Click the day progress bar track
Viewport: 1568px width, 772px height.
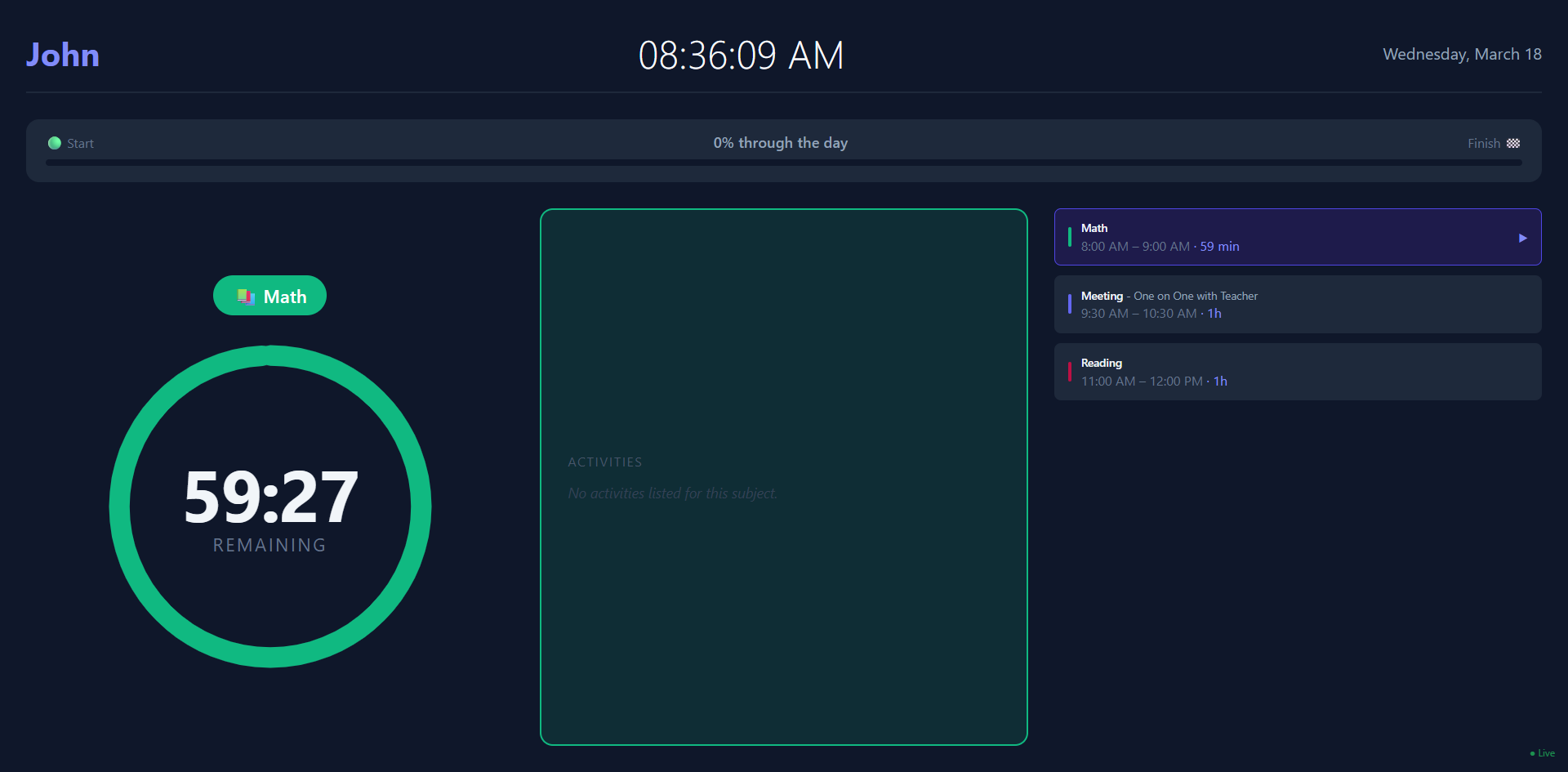coord(784,163)
